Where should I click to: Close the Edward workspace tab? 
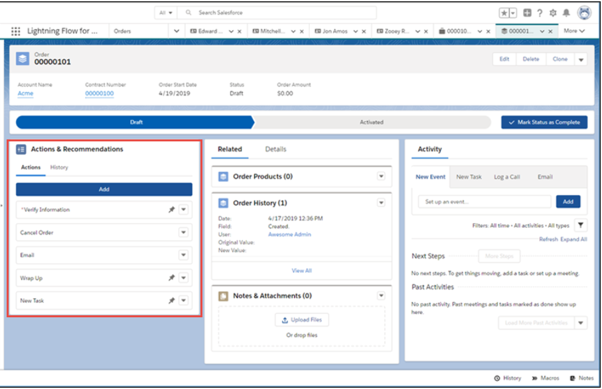[240, 31]
